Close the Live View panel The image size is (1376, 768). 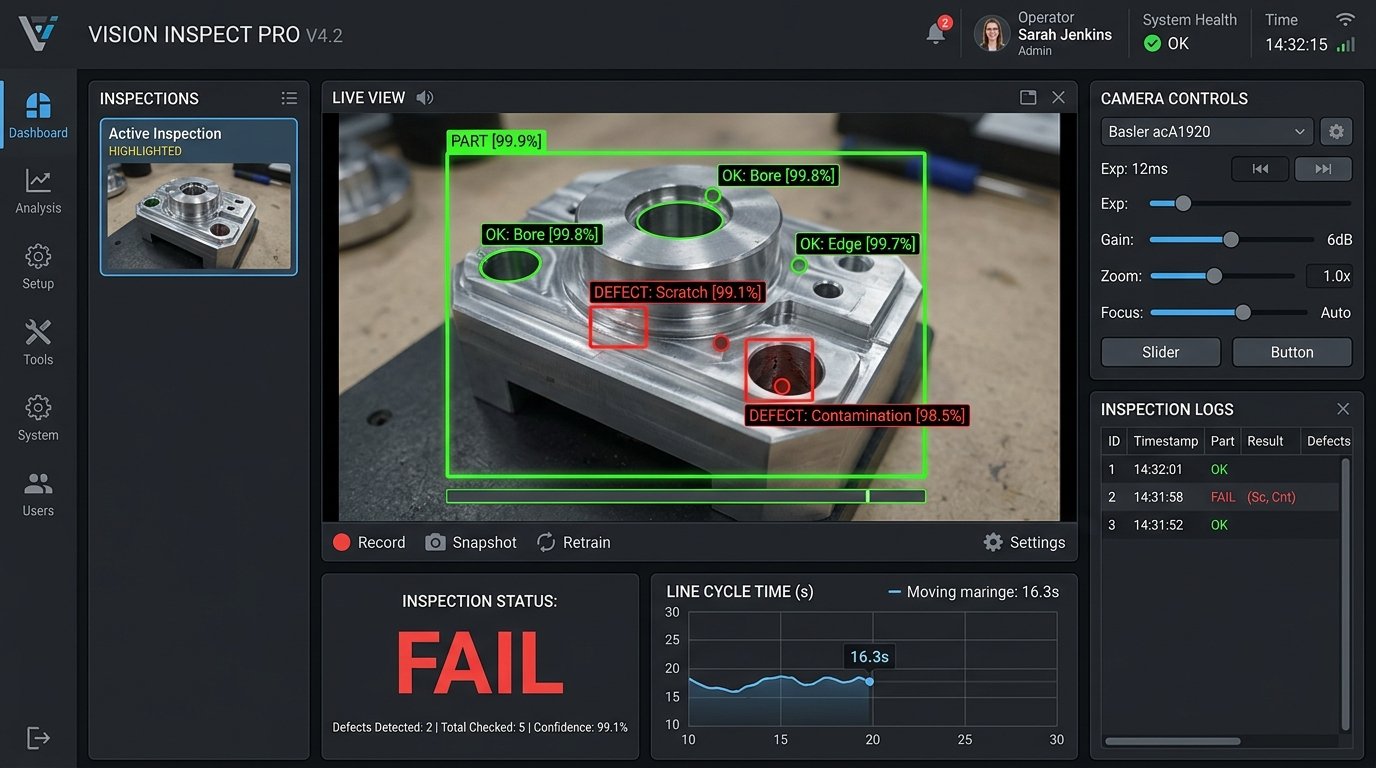tap(1059, 97)
